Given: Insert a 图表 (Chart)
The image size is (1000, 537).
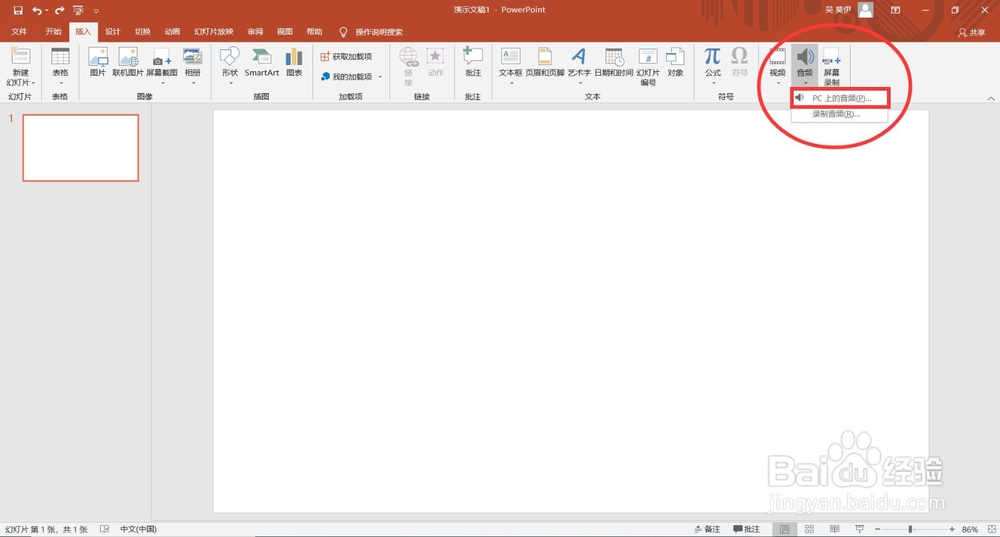Looking at the screenshot, I should point(294,62).
